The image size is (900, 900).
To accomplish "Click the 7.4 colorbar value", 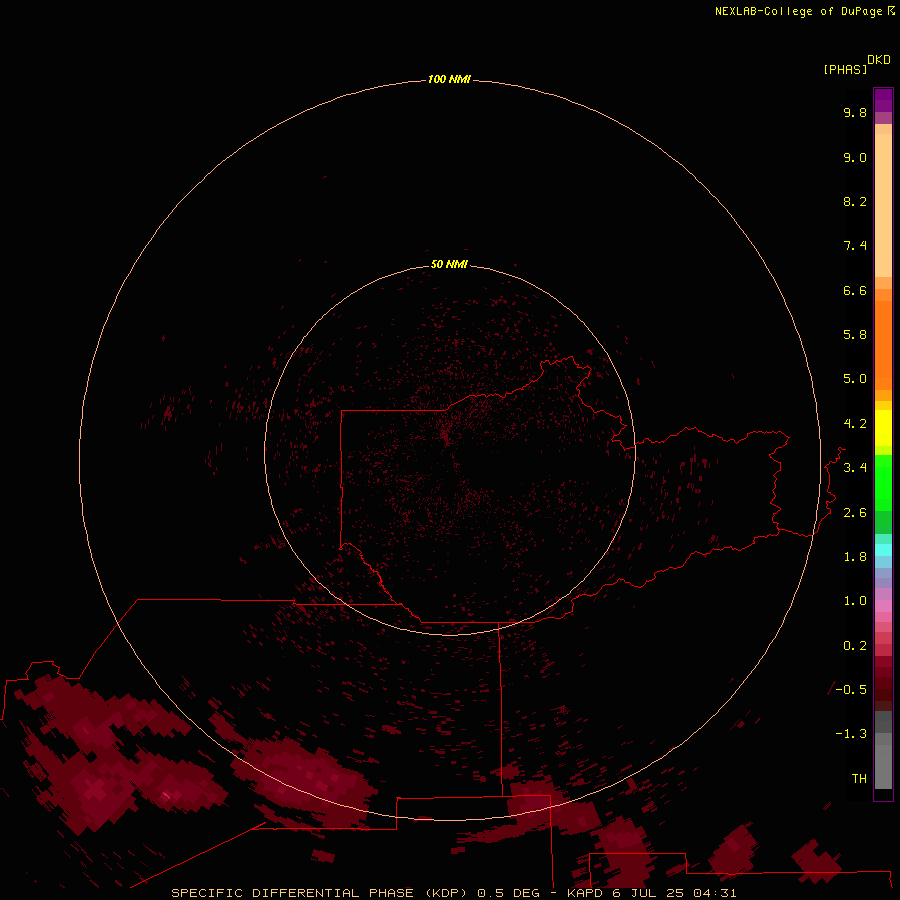I will click(855, 246).
